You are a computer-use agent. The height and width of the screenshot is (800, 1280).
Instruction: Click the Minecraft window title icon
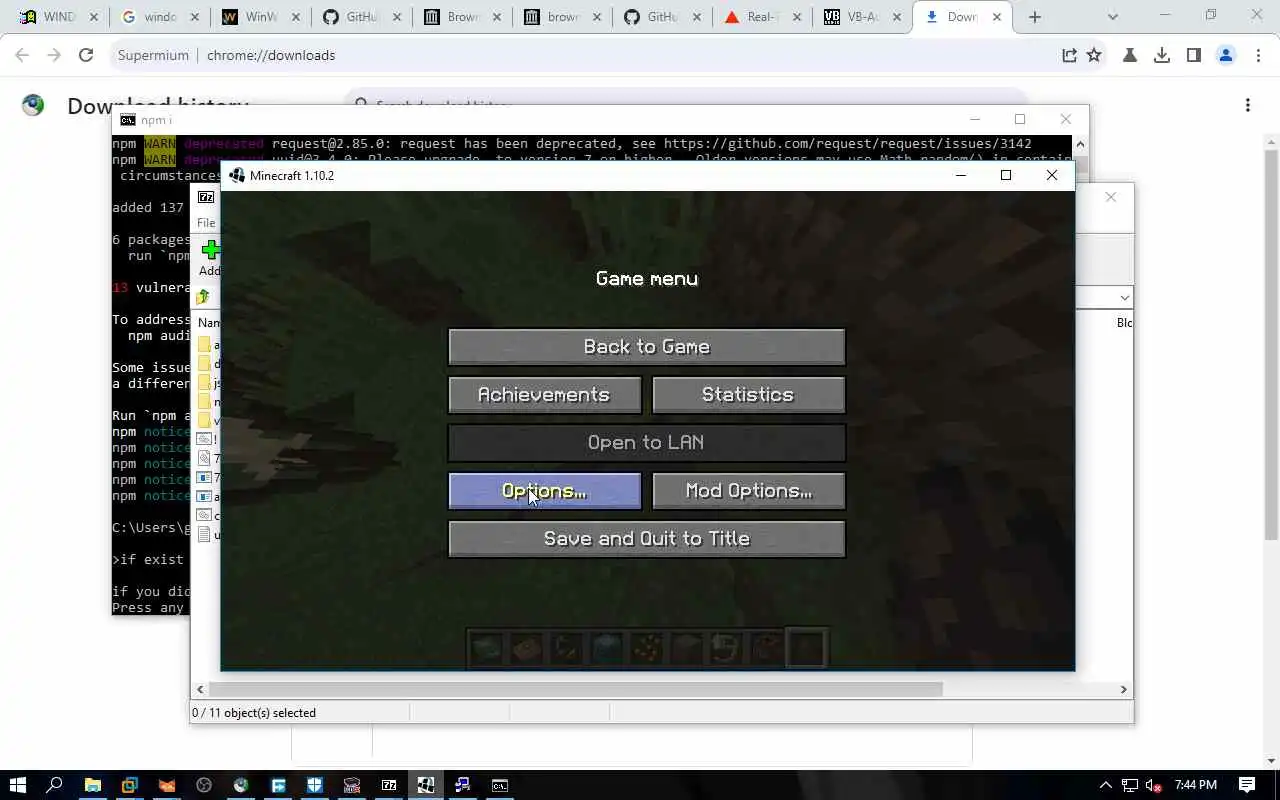click(x=237, y=176)
